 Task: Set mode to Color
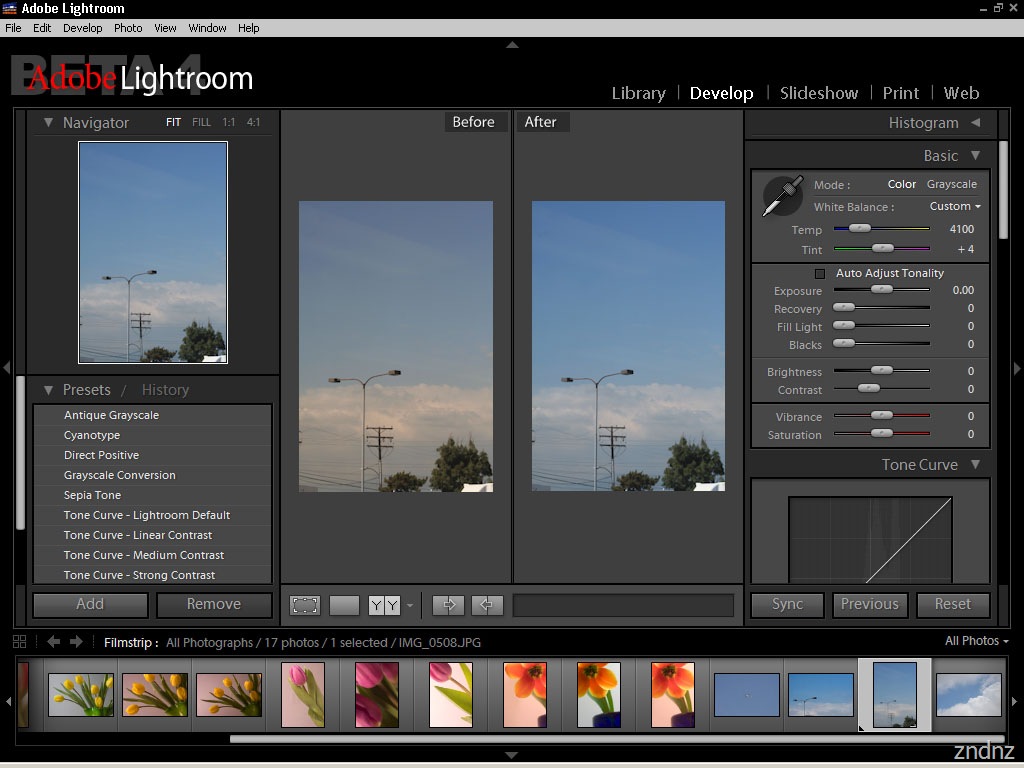coord(901,184)
